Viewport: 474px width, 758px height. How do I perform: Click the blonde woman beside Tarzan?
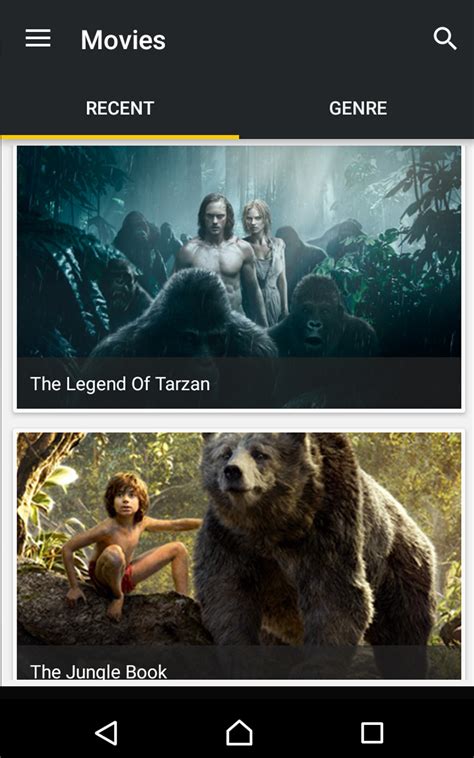point(263,256)
